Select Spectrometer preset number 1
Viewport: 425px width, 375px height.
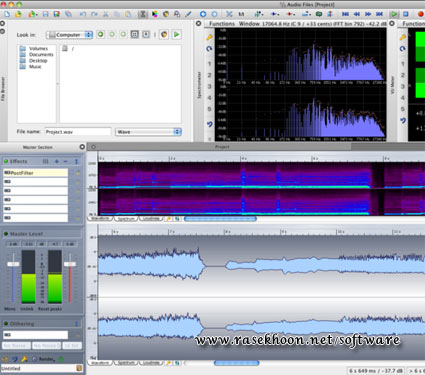tap(209, 64)
